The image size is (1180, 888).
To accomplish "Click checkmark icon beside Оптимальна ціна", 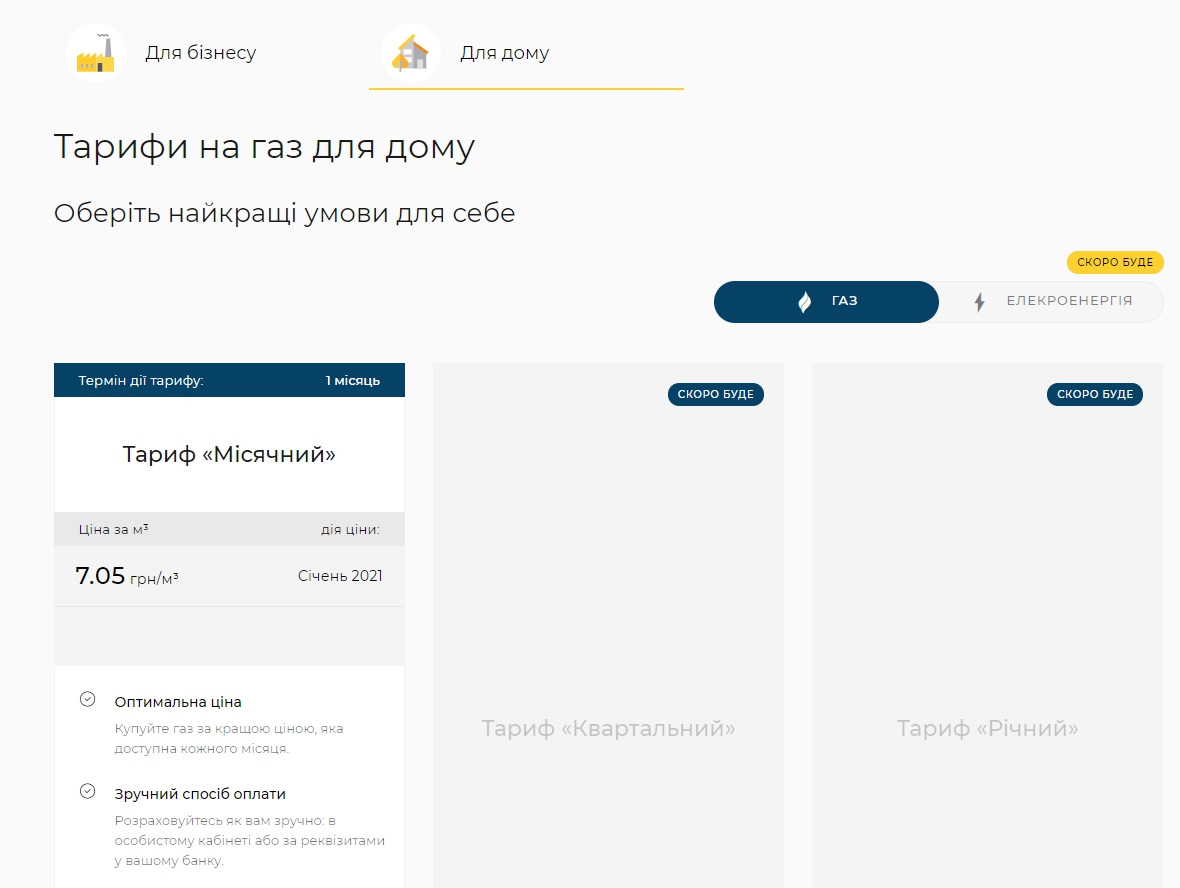I will point(87,699).
